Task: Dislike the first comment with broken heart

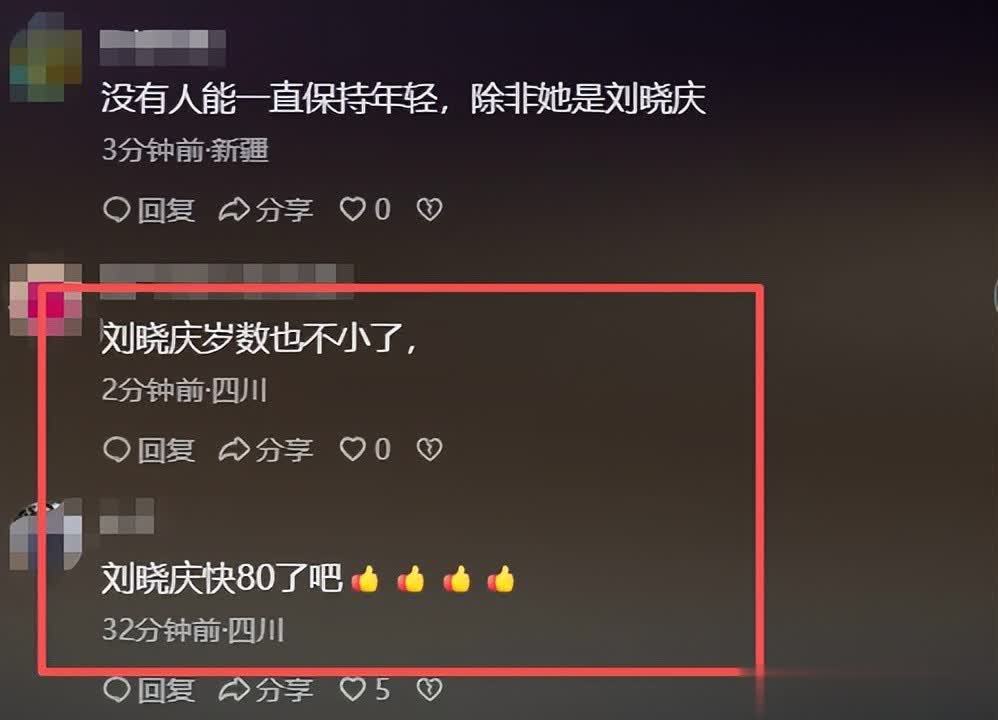Action: [x=429, y=209]
